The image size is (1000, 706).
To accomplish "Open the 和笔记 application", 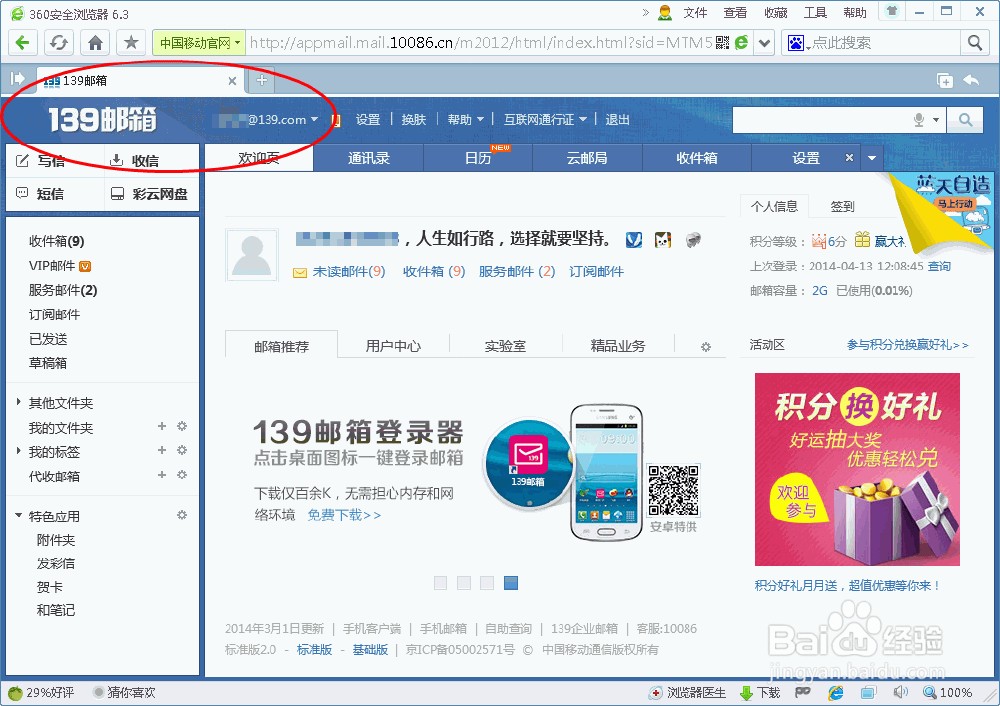I will tap(56, 610).
